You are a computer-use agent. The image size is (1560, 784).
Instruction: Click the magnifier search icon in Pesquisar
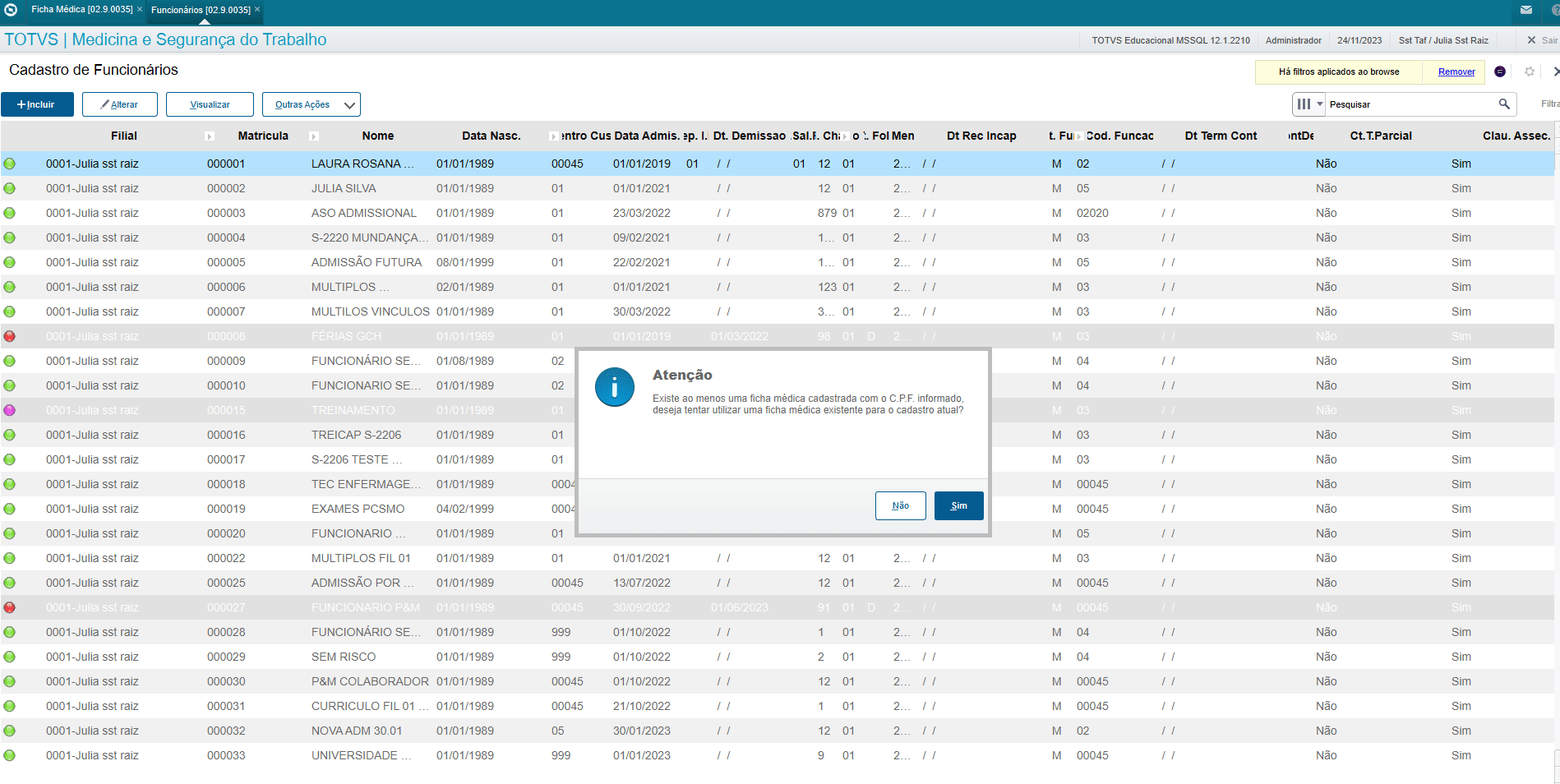[1503, 104]
